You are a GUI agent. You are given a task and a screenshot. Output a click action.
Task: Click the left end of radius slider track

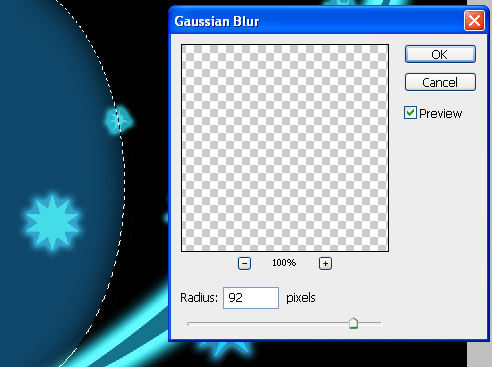point(189,324)
